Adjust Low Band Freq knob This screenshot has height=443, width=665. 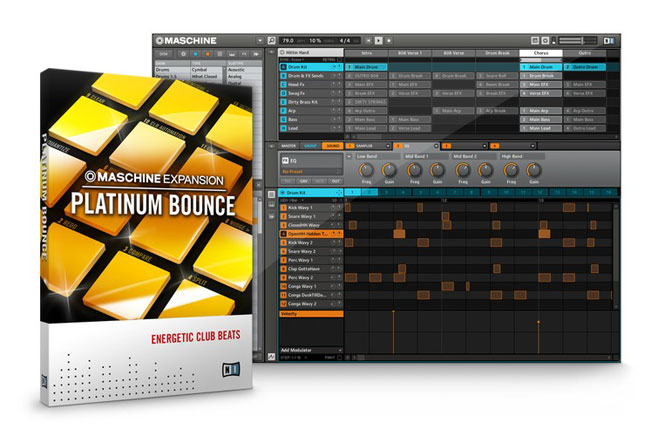click(366, 170)
